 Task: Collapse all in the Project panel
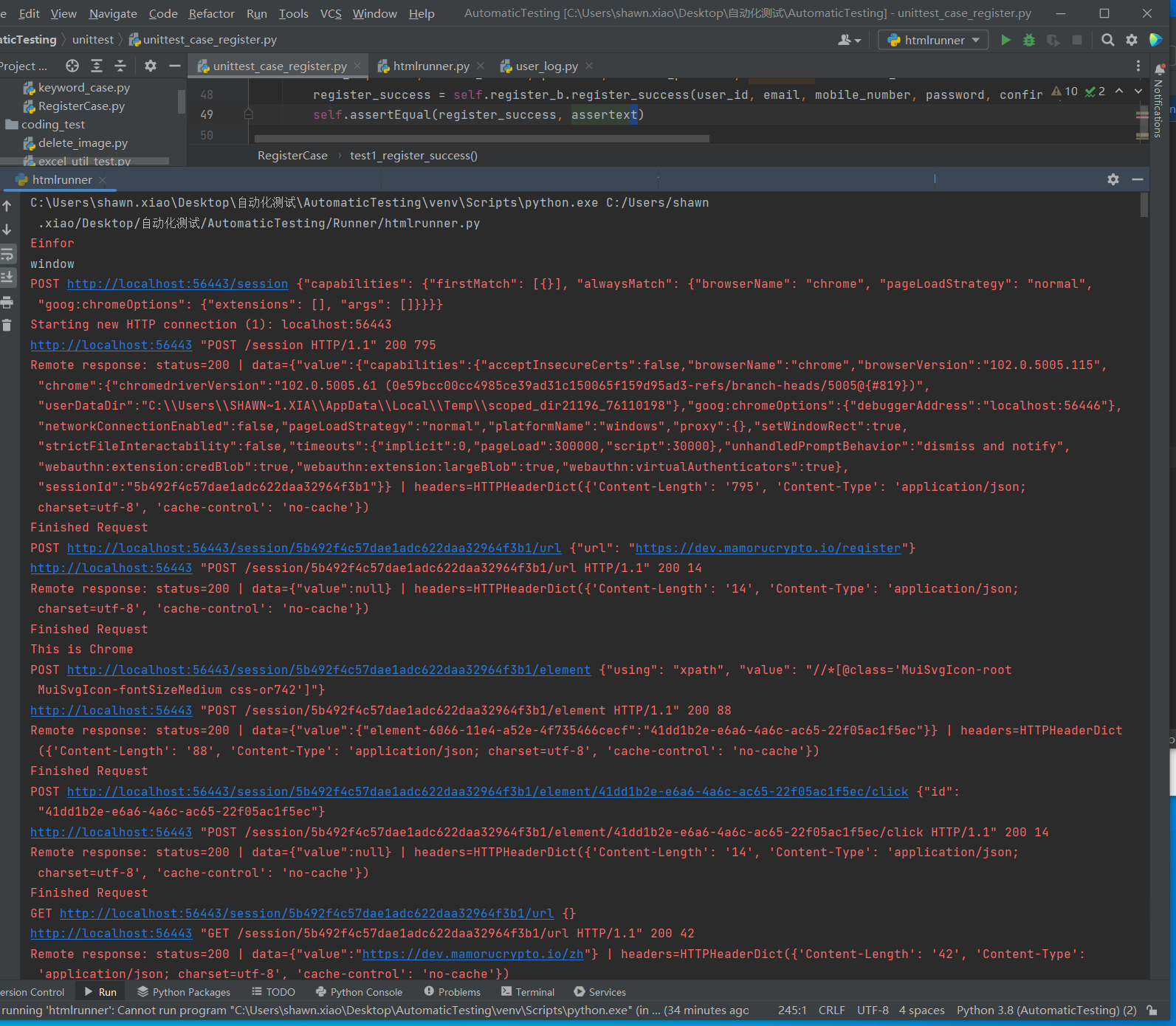(x=120, y=66)
